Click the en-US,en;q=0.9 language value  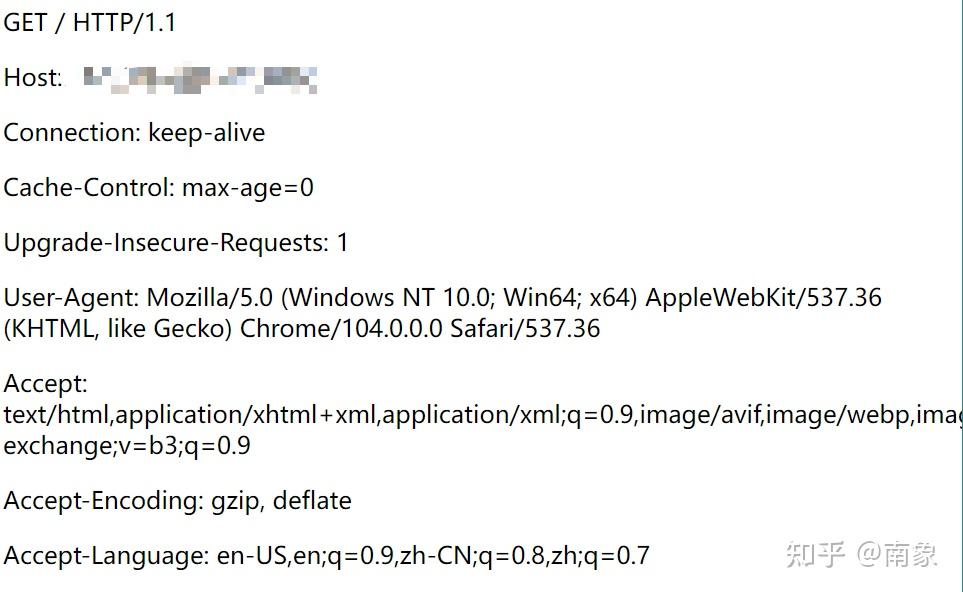click(x=305, y=556)
